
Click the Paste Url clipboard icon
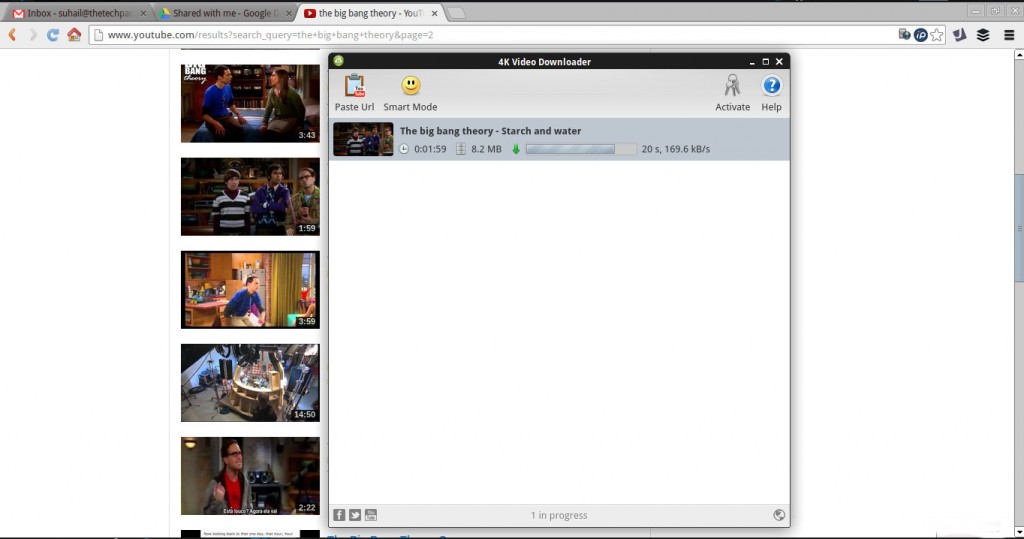355,86
